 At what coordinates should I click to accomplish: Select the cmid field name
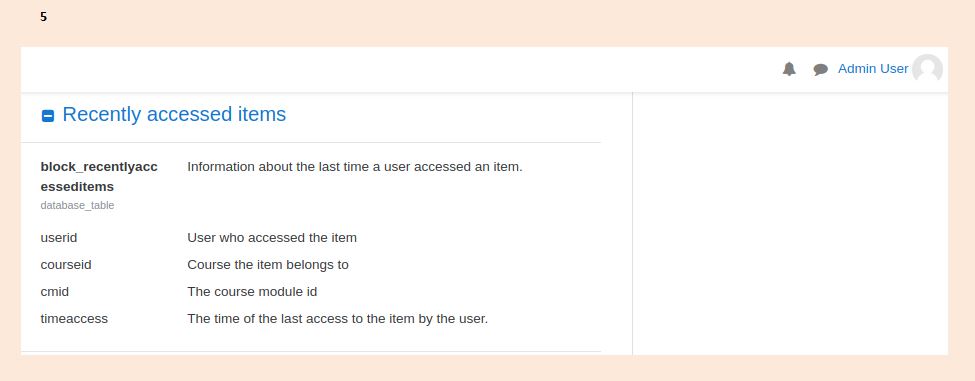55,291
